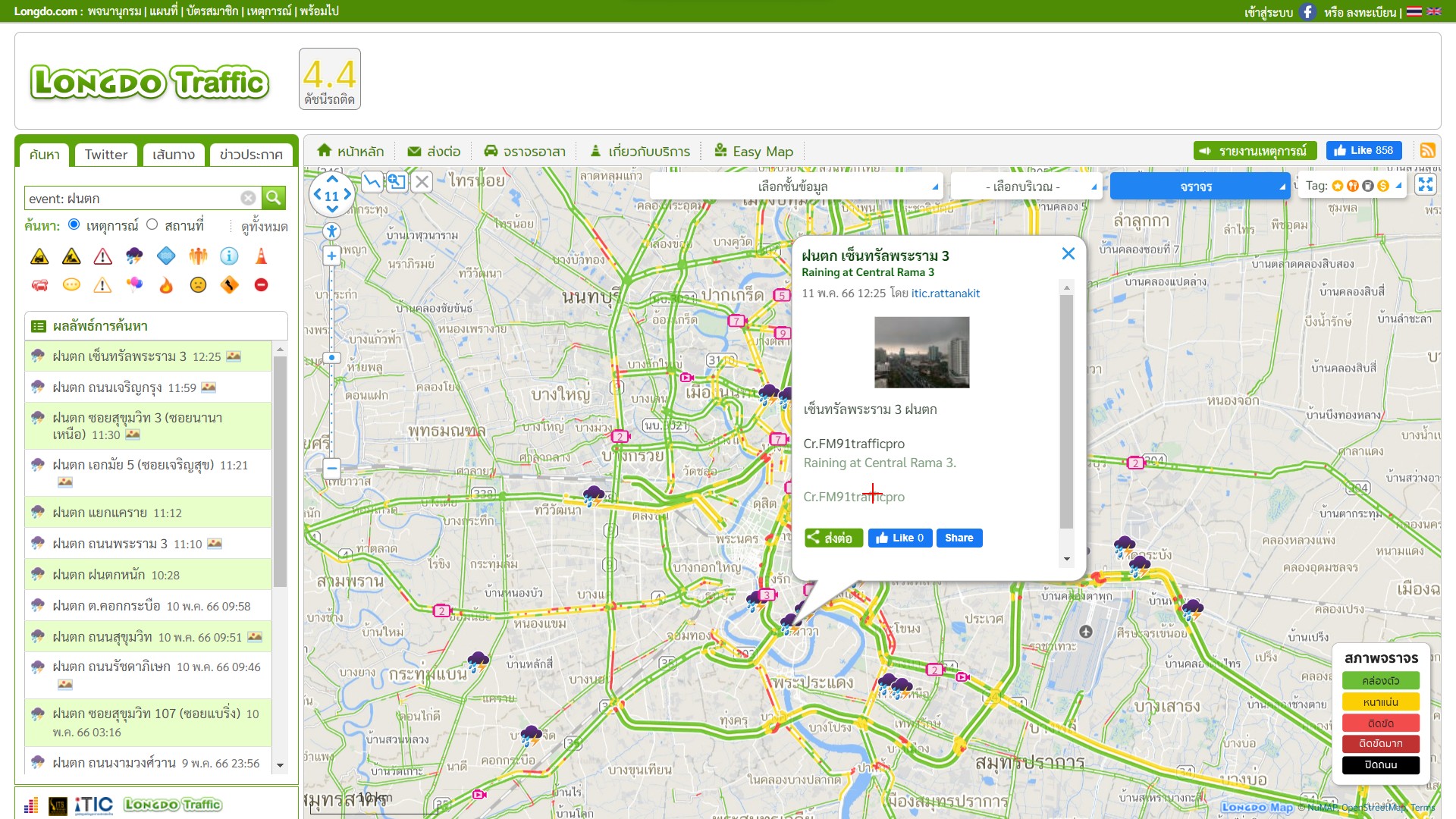Select the เหตุการณ์ radio button
The width and height of the screenshot is (1456, 819).
click(x=74, y=224)
